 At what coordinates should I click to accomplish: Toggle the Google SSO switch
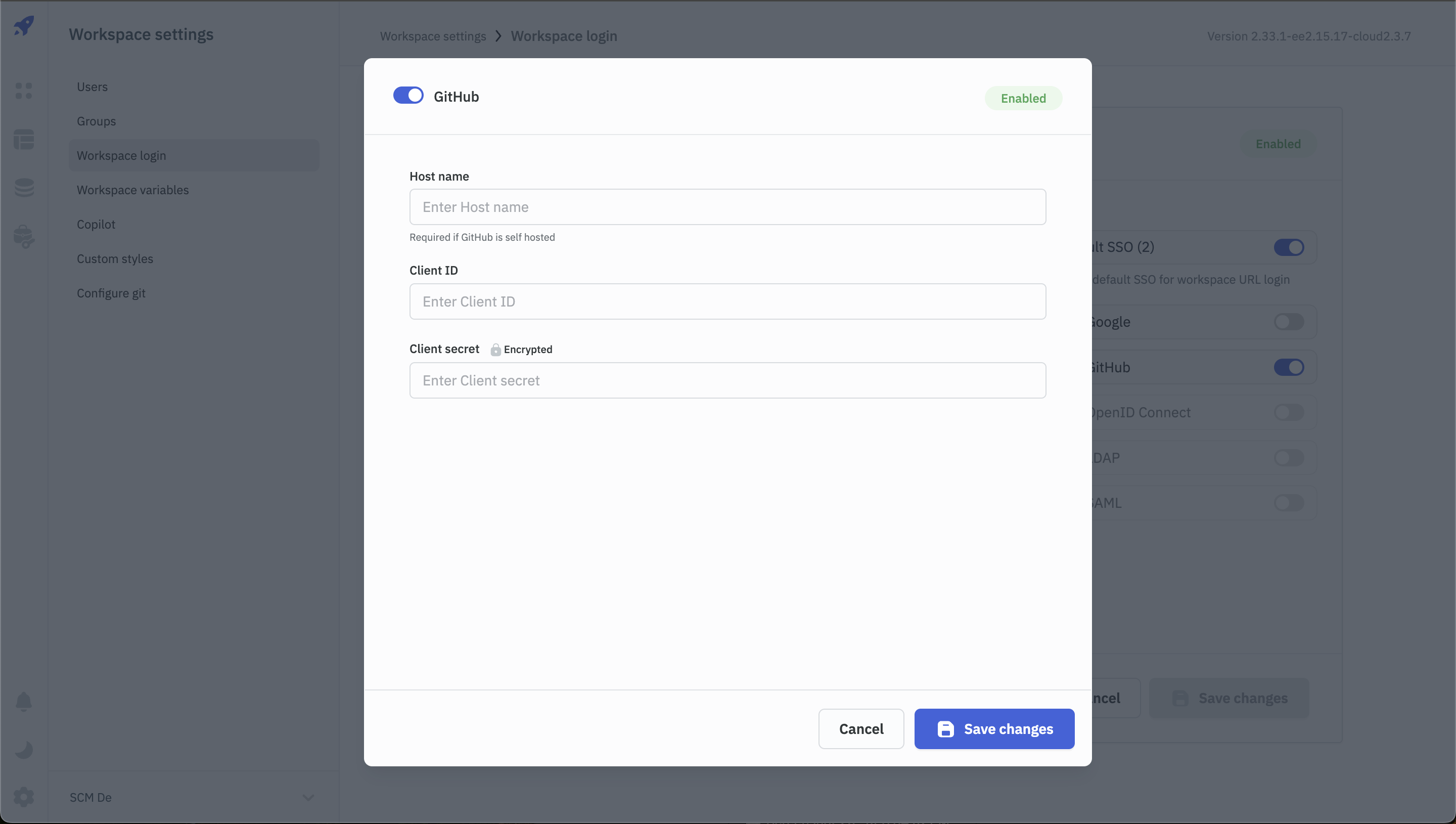point(1289,322)
